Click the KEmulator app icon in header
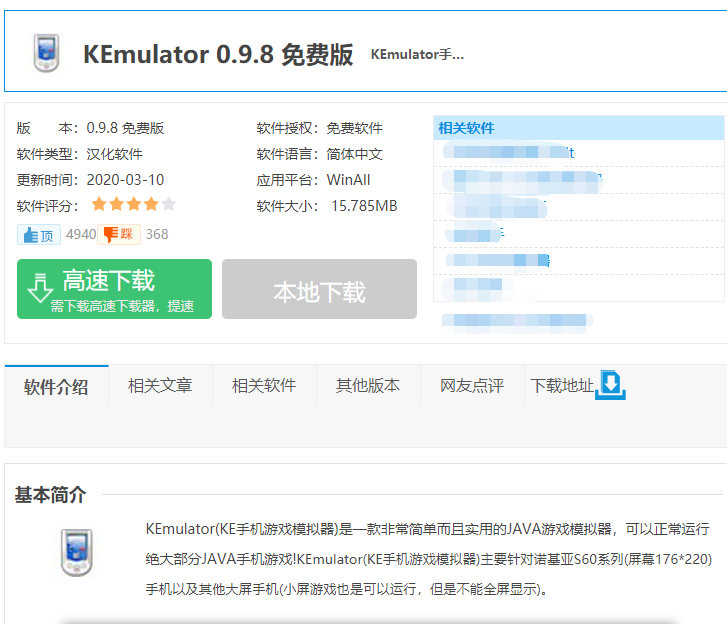This screenshot has height=624, width=727. coord(46,53)
